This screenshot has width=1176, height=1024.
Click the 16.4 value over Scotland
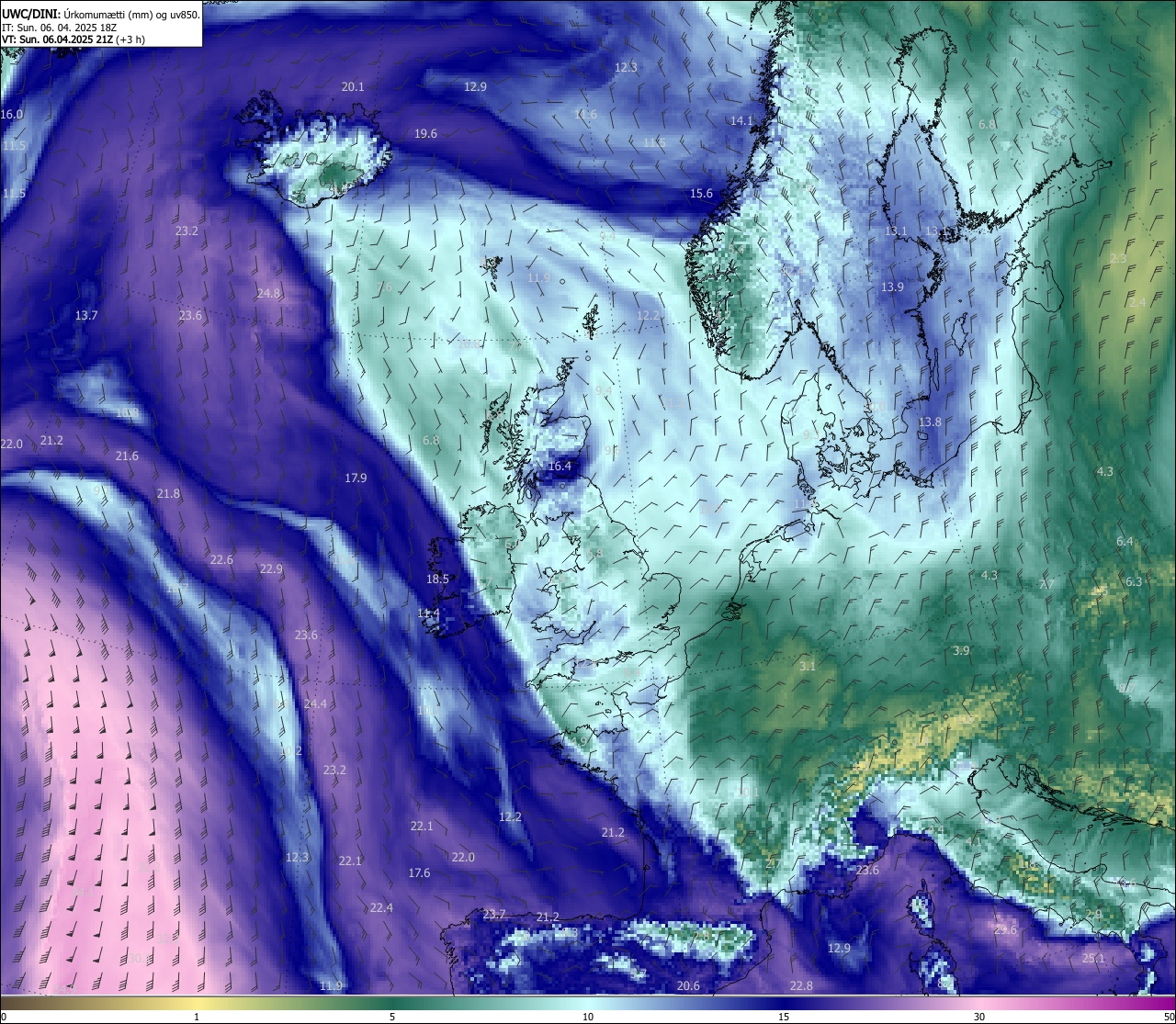(560, 467)
